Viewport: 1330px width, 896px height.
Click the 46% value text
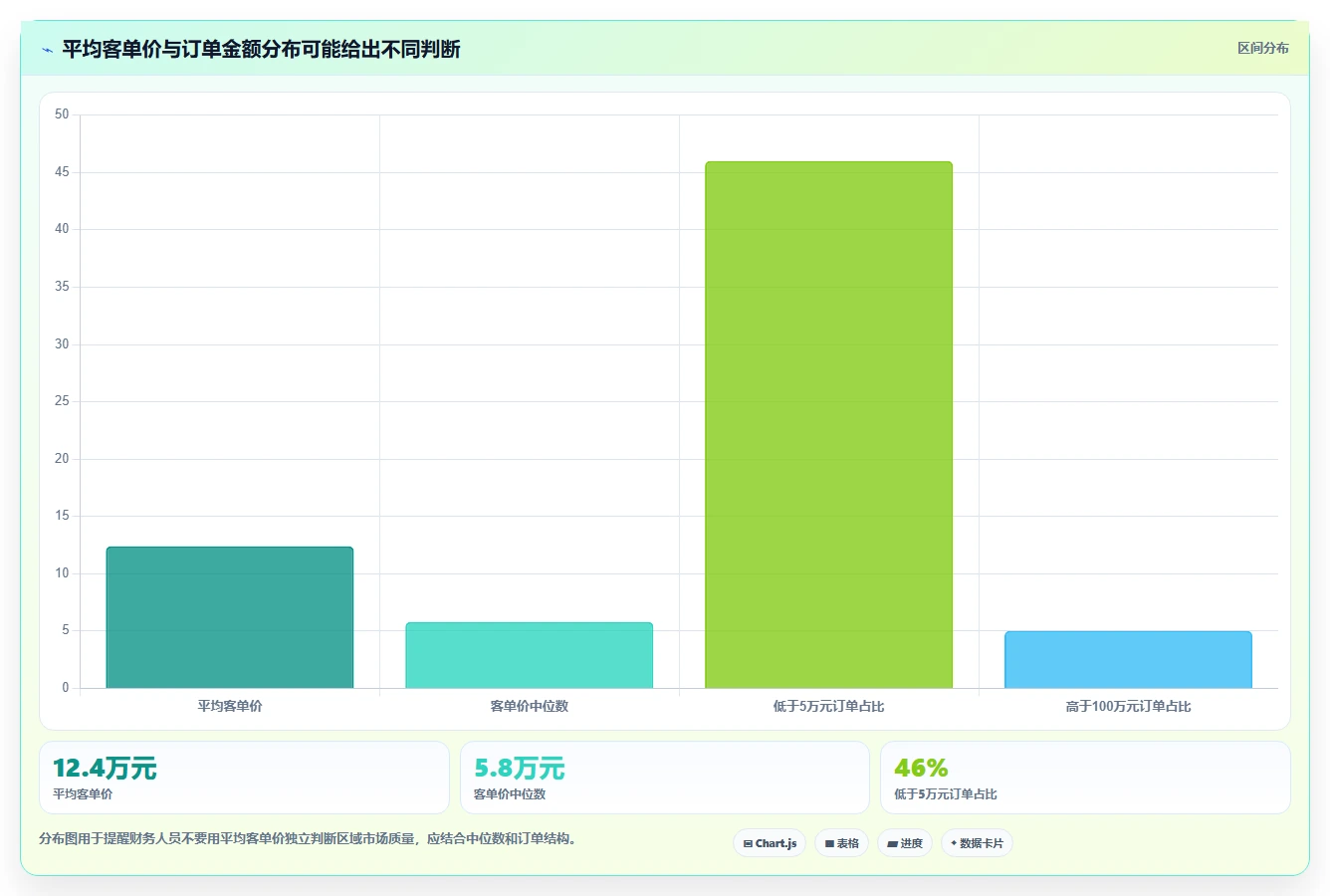(x=921, y=769)
